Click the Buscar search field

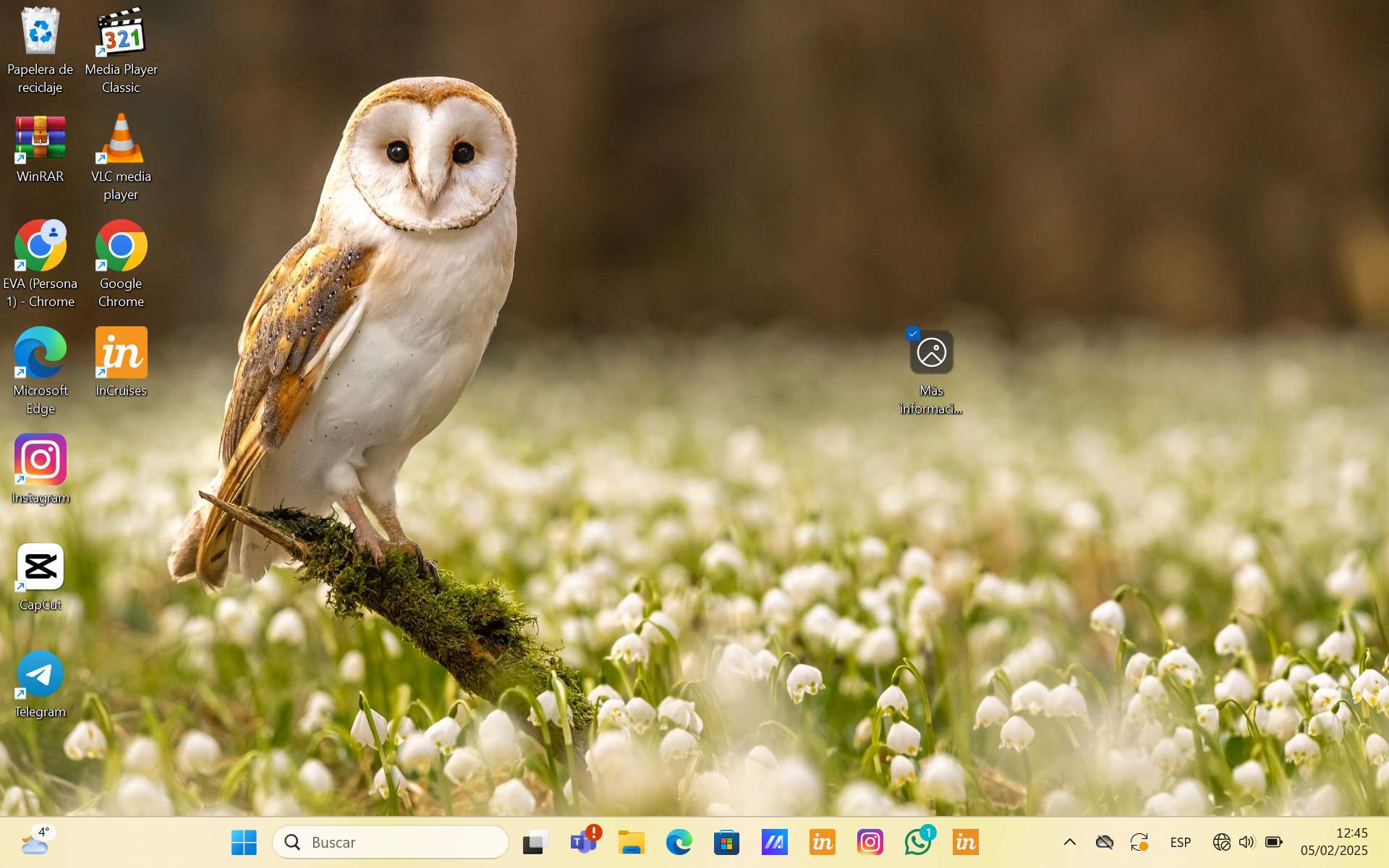[391, 842]
